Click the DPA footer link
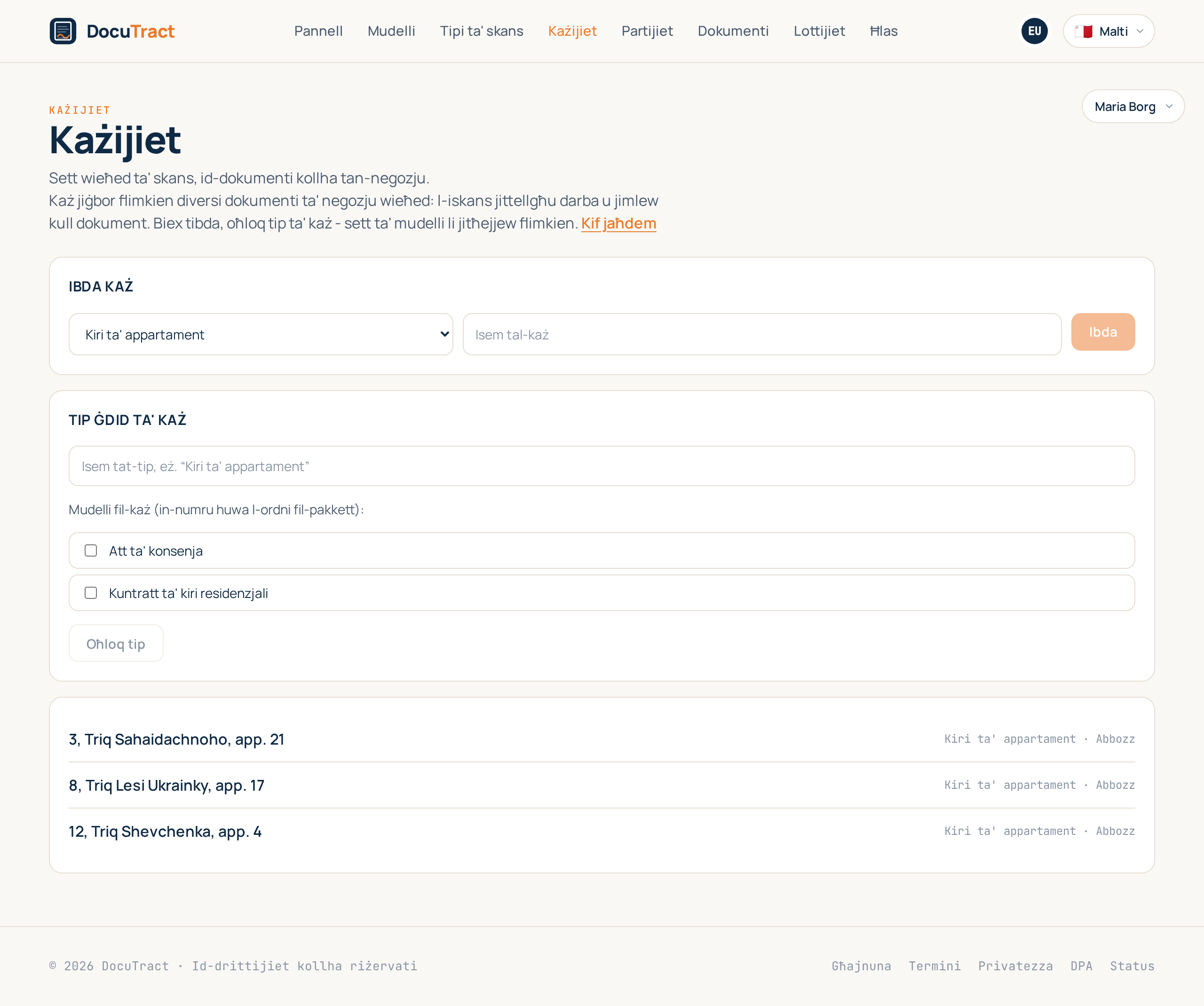Screen dimensions: 1204x1006 tap(1081, 966)
